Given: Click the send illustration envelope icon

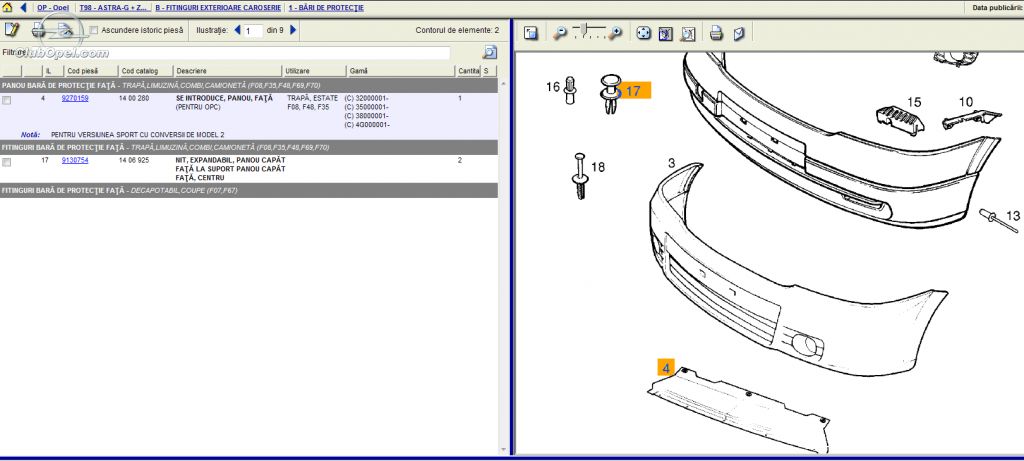Looking at the screenshot, I should [x=739, y=33].
